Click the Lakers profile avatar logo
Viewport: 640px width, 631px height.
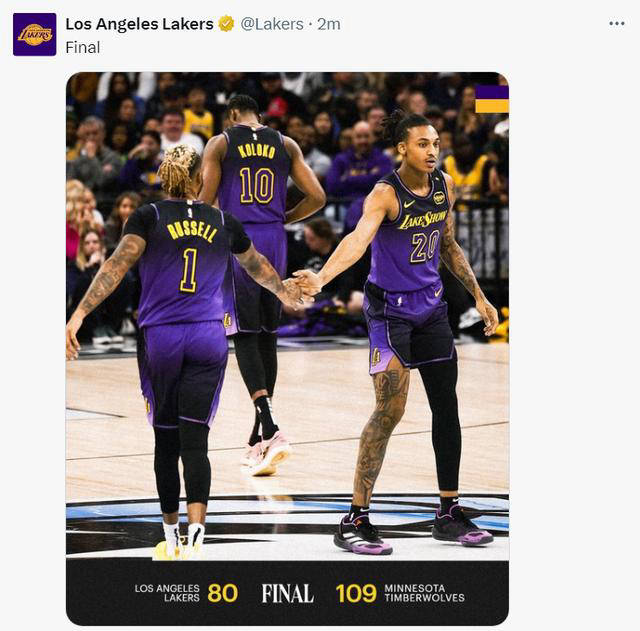[x=35, y=34]
